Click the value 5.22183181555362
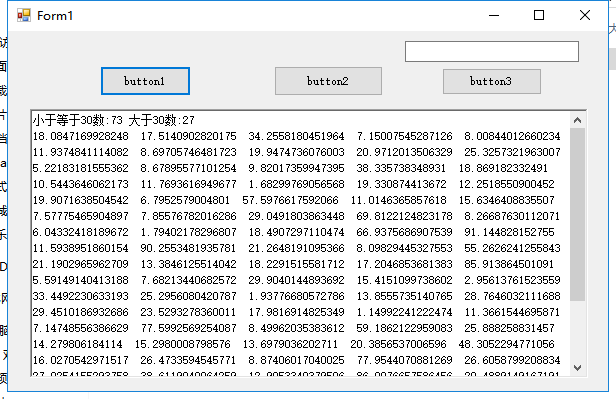The height and width of the screenshot is (399, 616). pos(81,168)
